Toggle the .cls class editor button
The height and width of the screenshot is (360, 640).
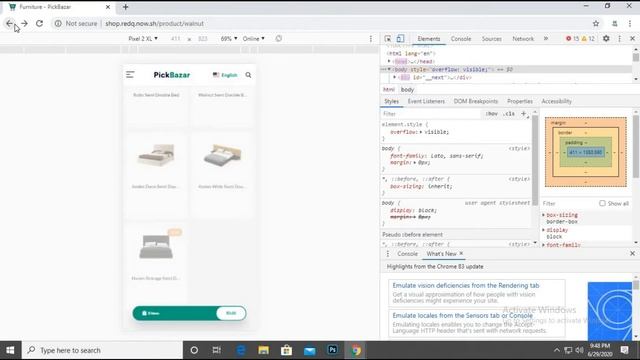(x=509, y=113)
